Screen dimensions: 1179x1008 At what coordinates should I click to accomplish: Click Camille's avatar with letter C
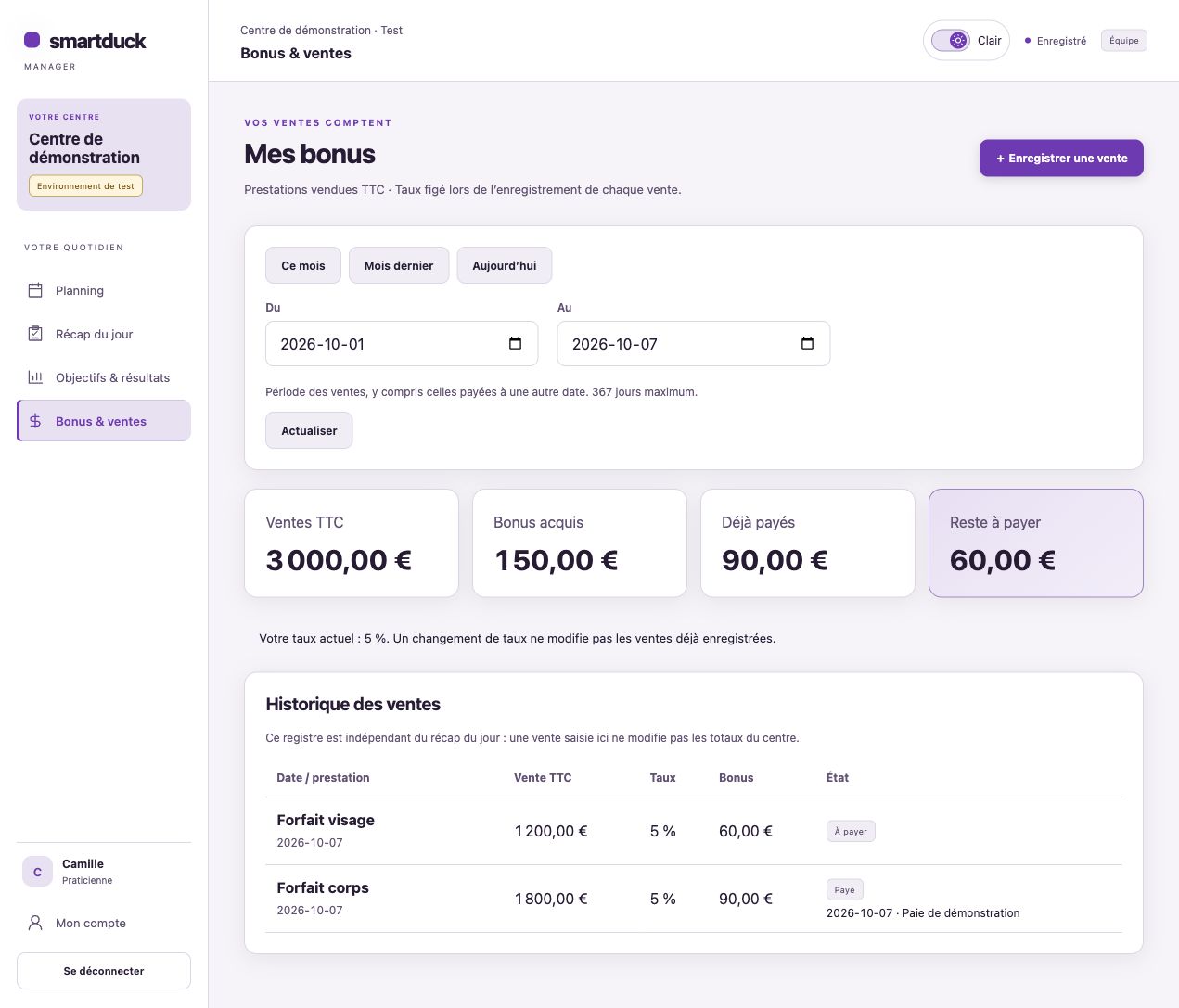[x=37, y=872]
